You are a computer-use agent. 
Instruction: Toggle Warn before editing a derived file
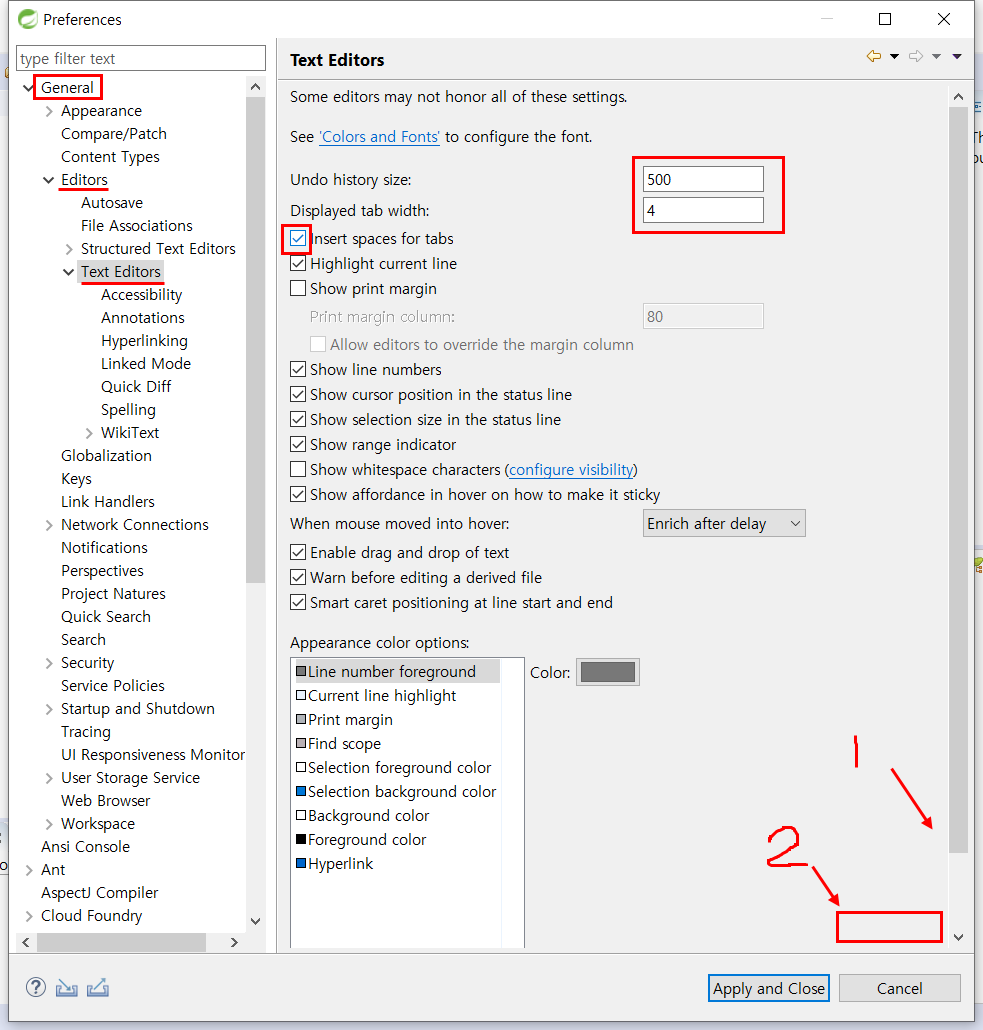point(298,577)
